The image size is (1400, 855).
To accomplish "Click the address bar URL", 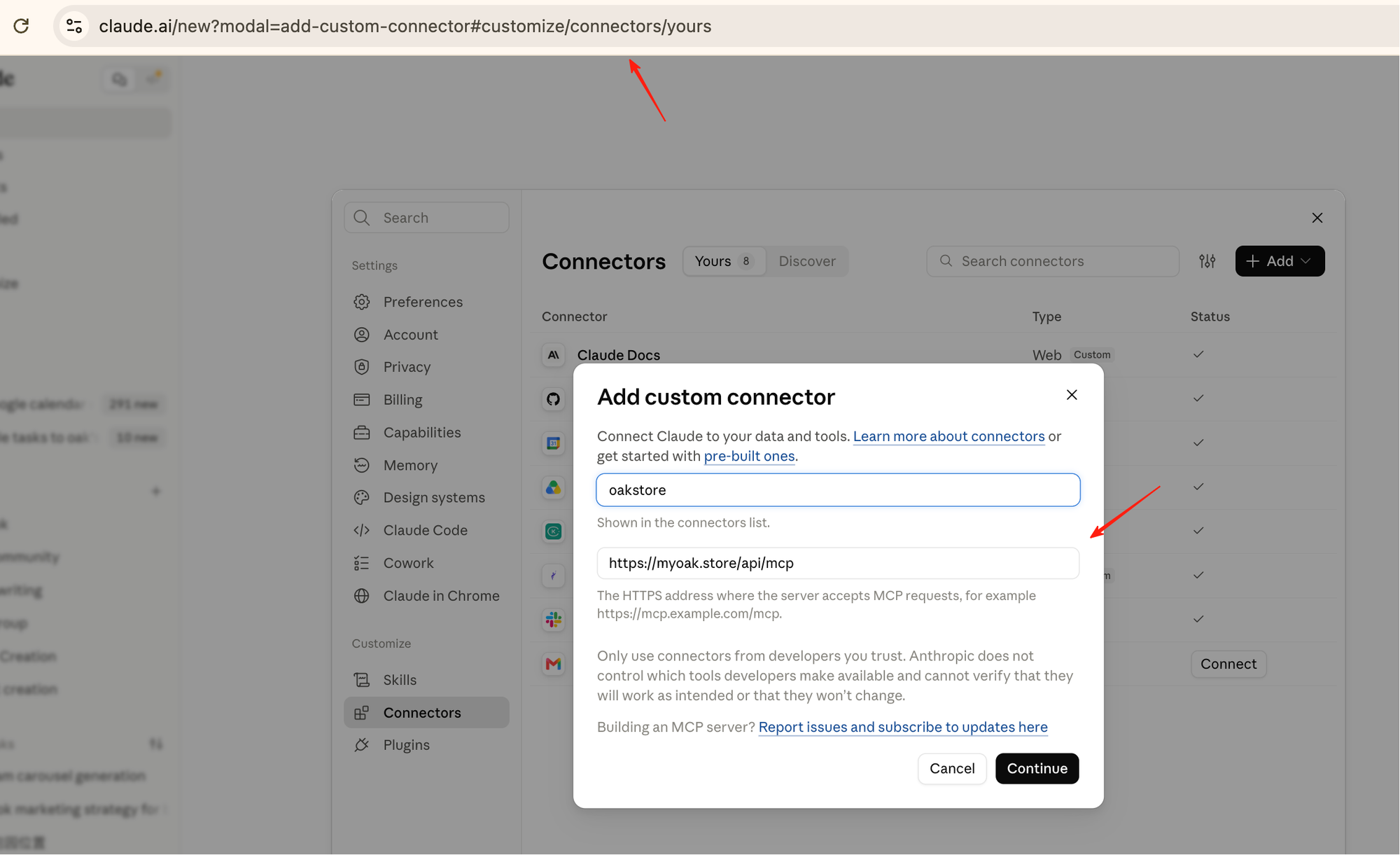I will click(405, 26).
